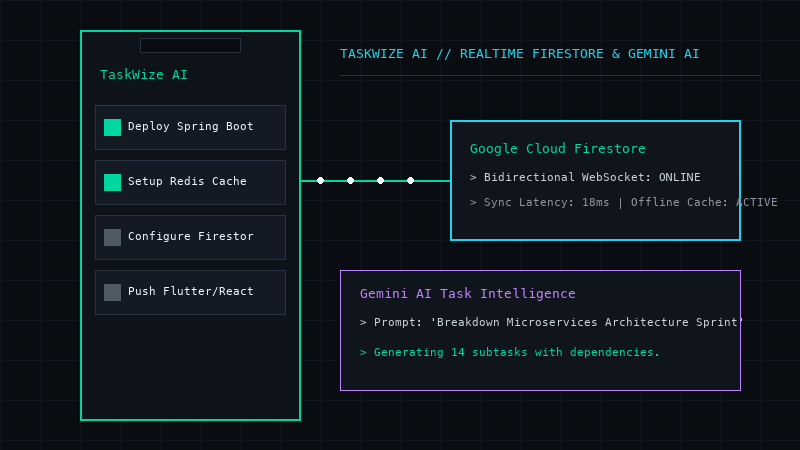Check the Push Flutter/React checkbox

click(112, 293)
